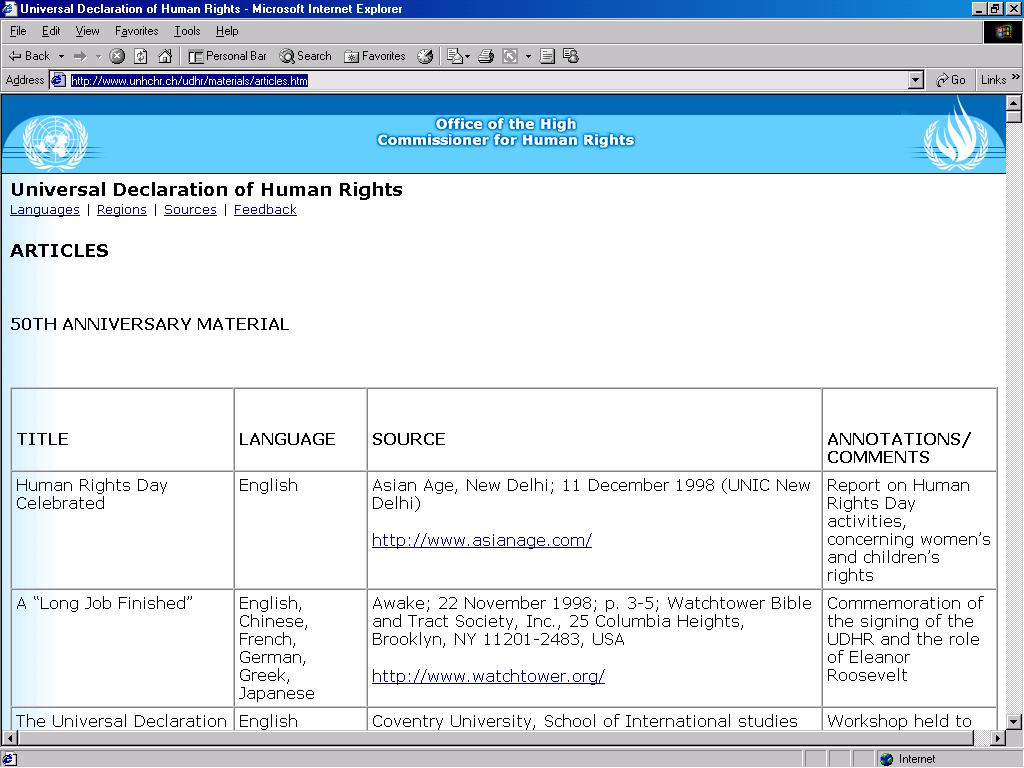Click 'Office of the High Commissioner' banner text
Screen dimensions: 1024x768
505,132
